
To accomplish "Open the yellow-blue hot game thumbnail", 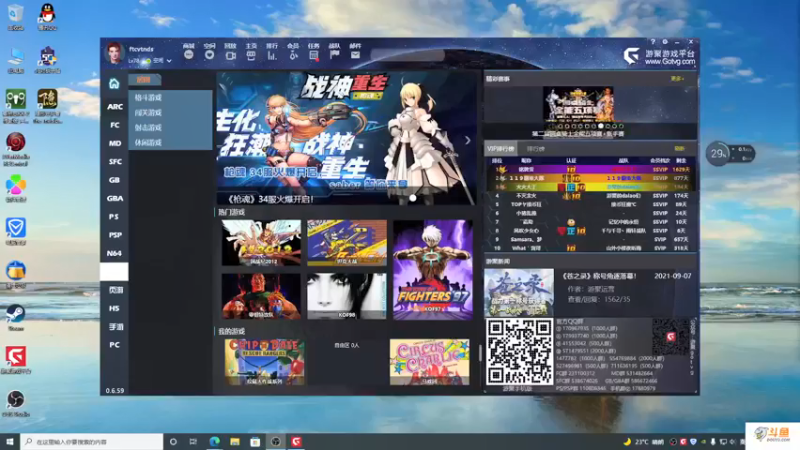I will click(347, 242).
